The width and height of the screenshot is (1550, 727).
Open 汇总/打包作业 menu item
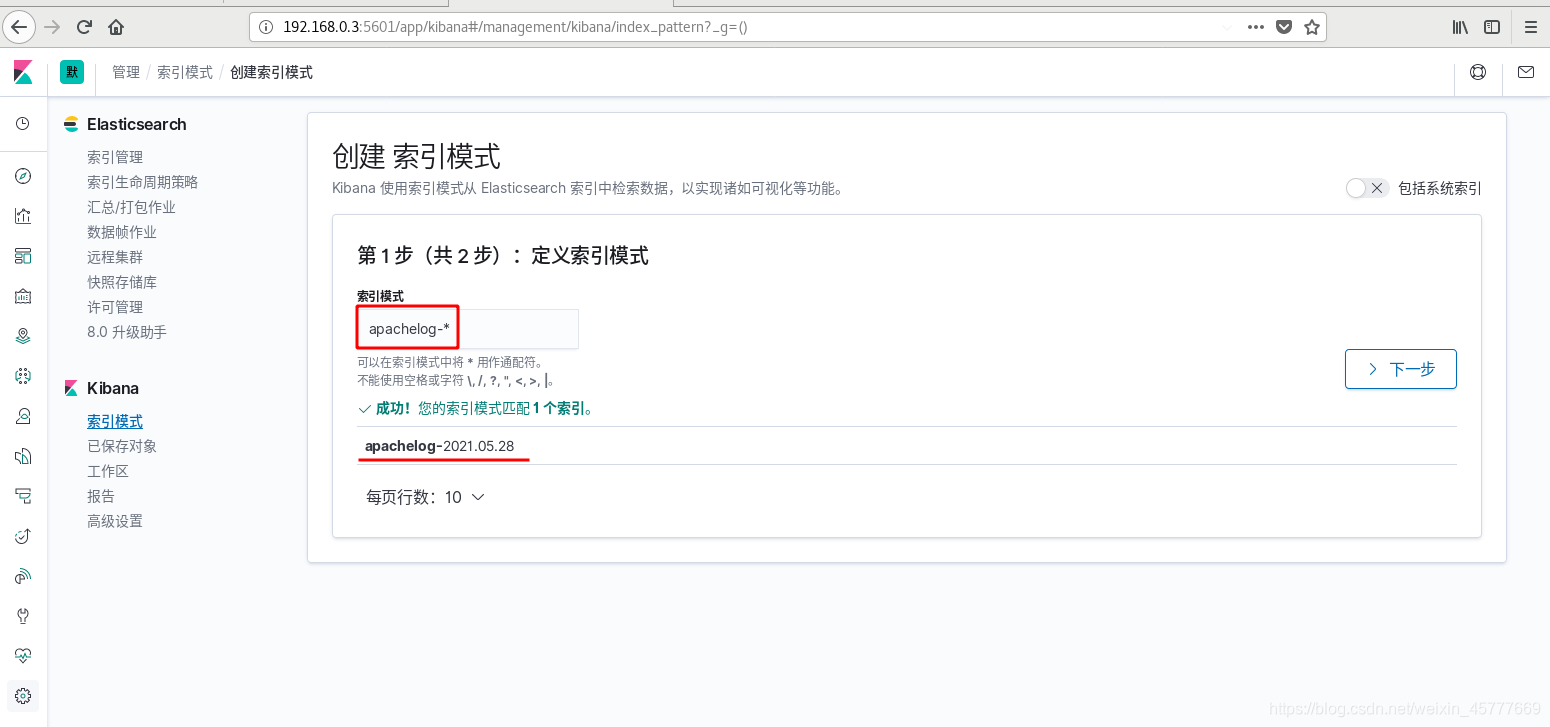click(x=131, y=207)
